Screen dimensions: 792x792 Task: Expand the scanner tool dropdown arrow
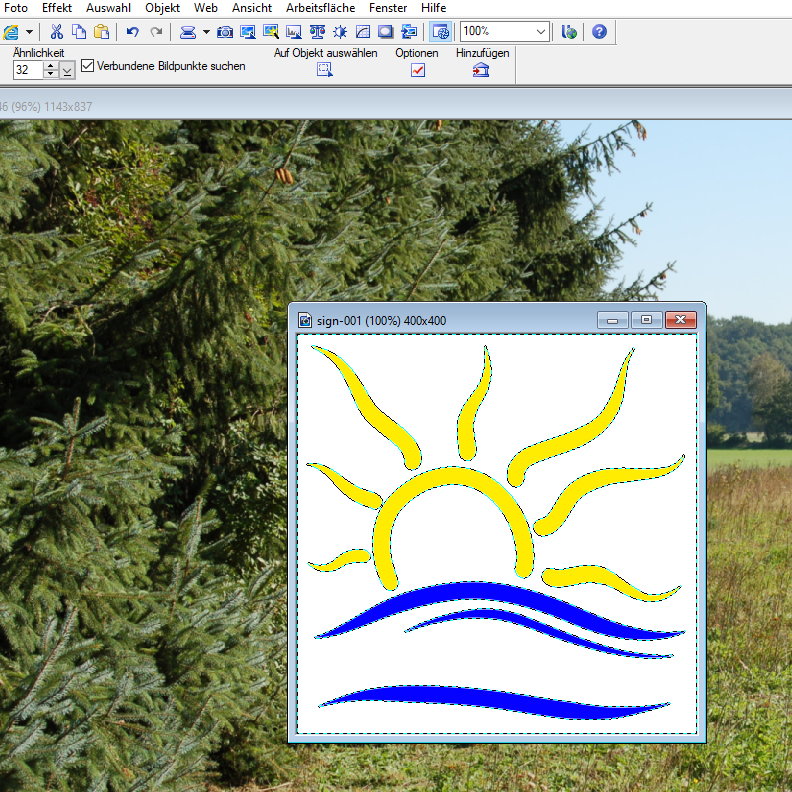(x=206, y=32)
